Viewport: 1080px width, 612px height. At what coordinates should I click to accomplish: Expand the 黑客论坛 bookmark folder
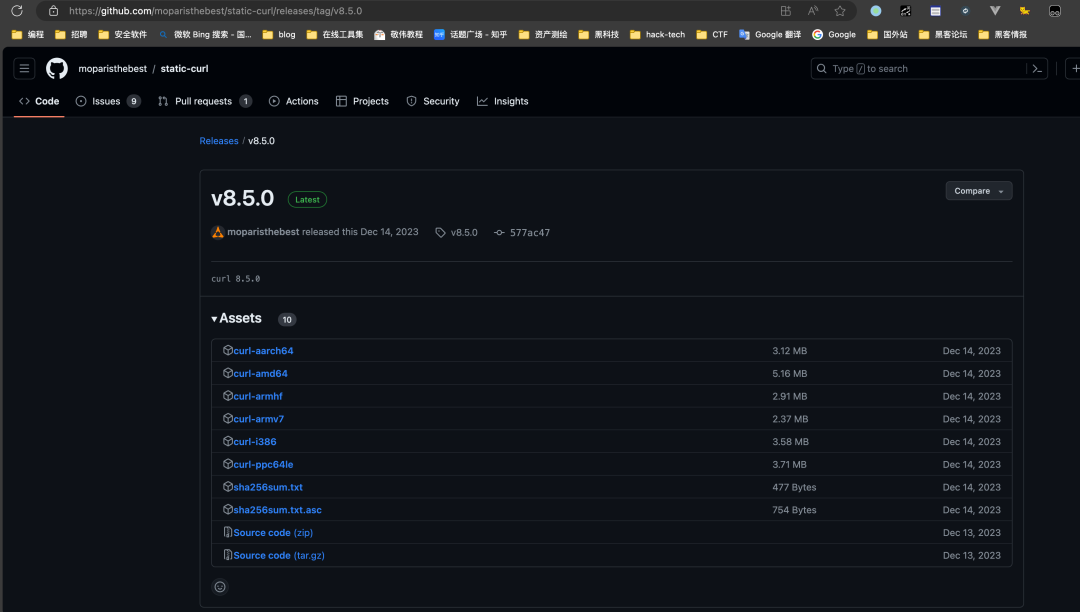coord(943,34)
